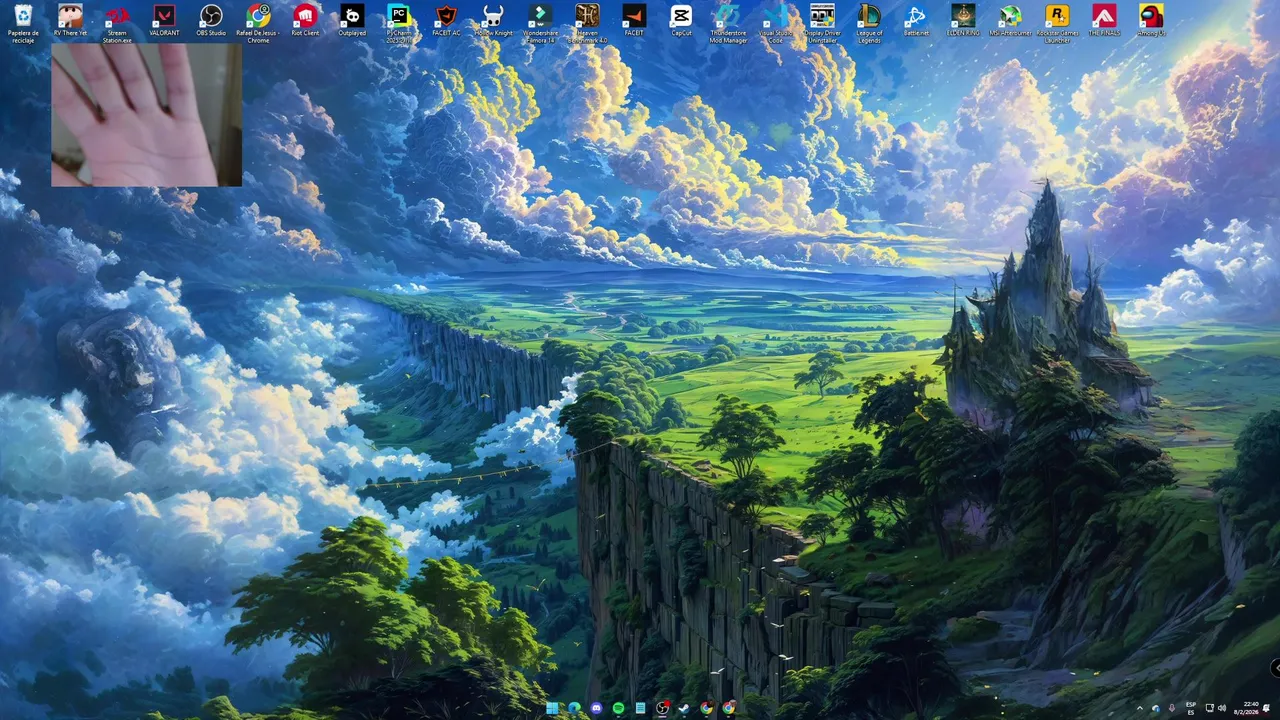This screenshot has height=720, width=1280.
Task: Select the Display Driver Uninstaller shortcut
Action: pyautogui.click(x=822, y=23)
